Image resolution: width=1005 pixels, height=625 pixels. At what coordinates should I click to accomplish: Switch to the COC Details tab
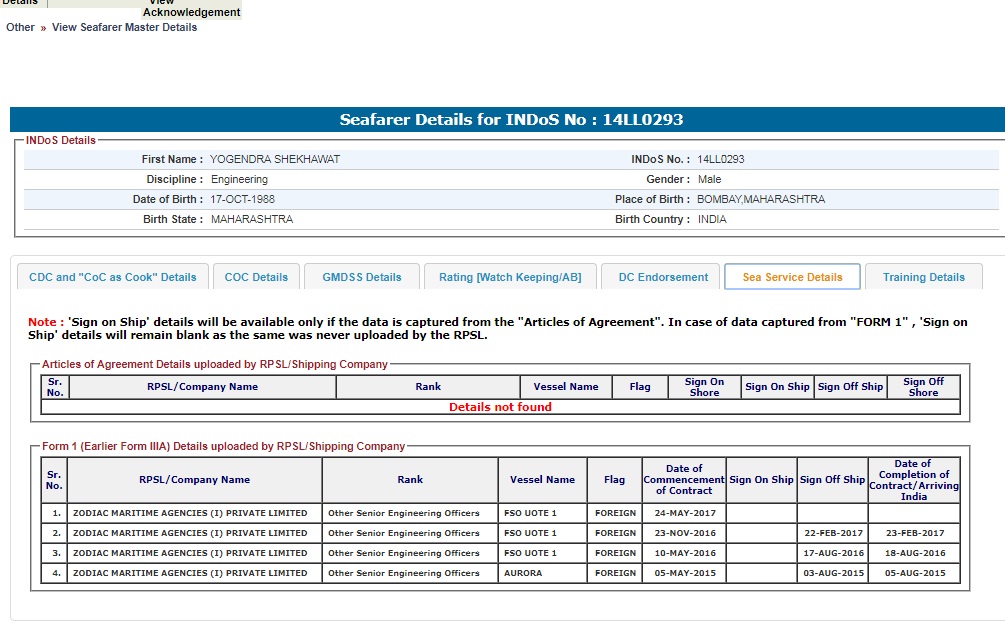point(256,277)
